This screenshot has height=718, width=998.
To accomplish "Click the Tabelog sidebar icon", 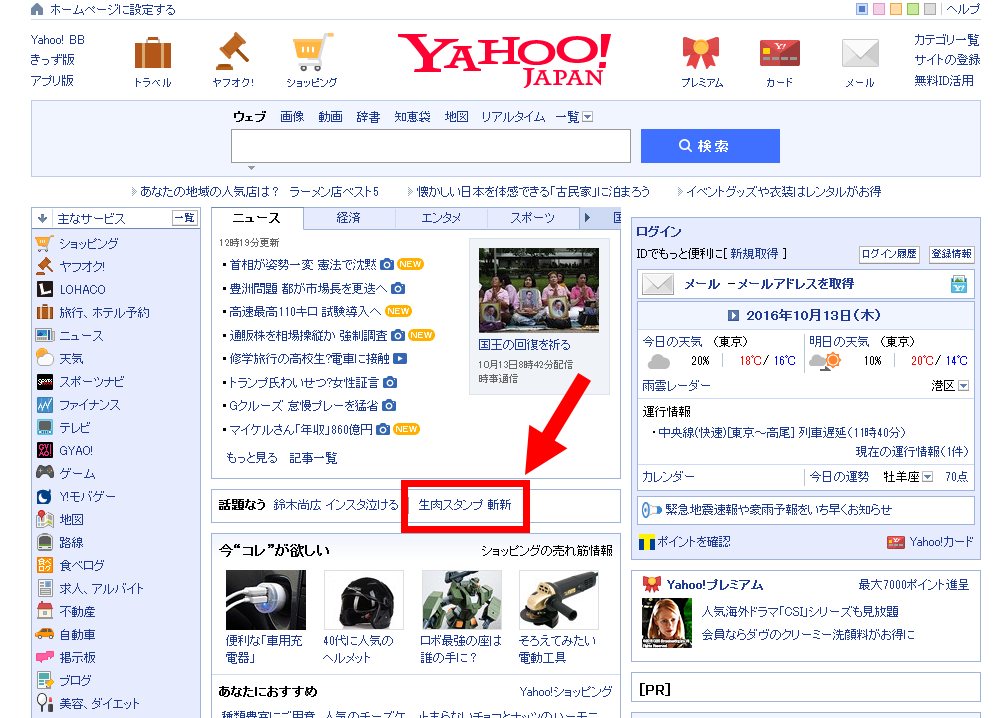I will [x=45, y=565].
